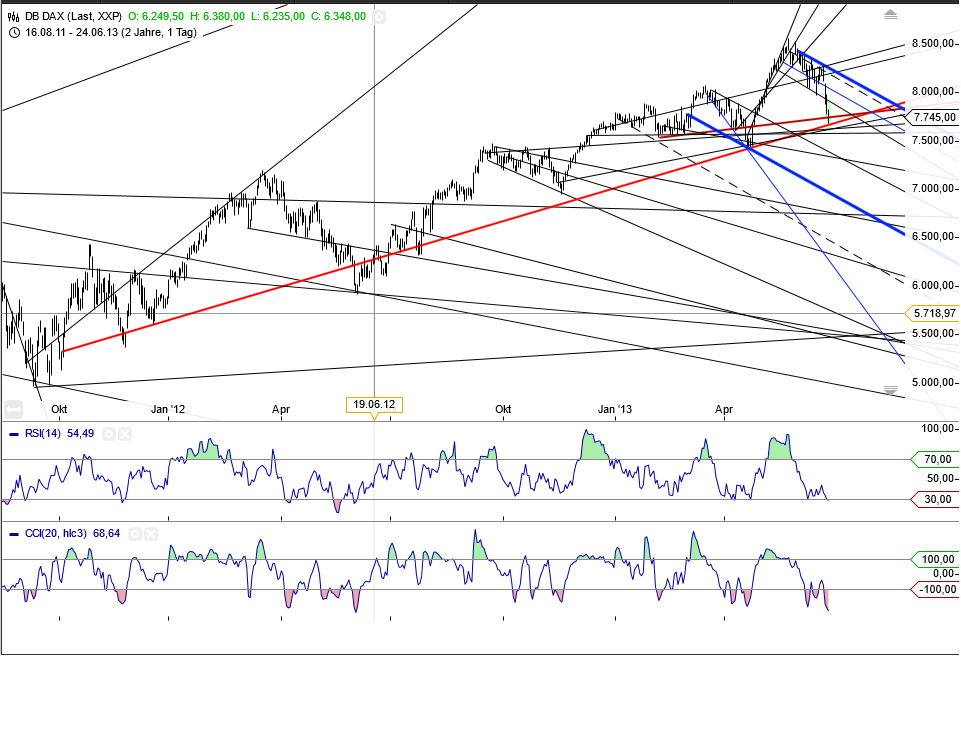Toggle the faded circle icon after the OHLC values
Image resolution: width=961 pixels, height=747 pixels.
(x=379, y=16)
